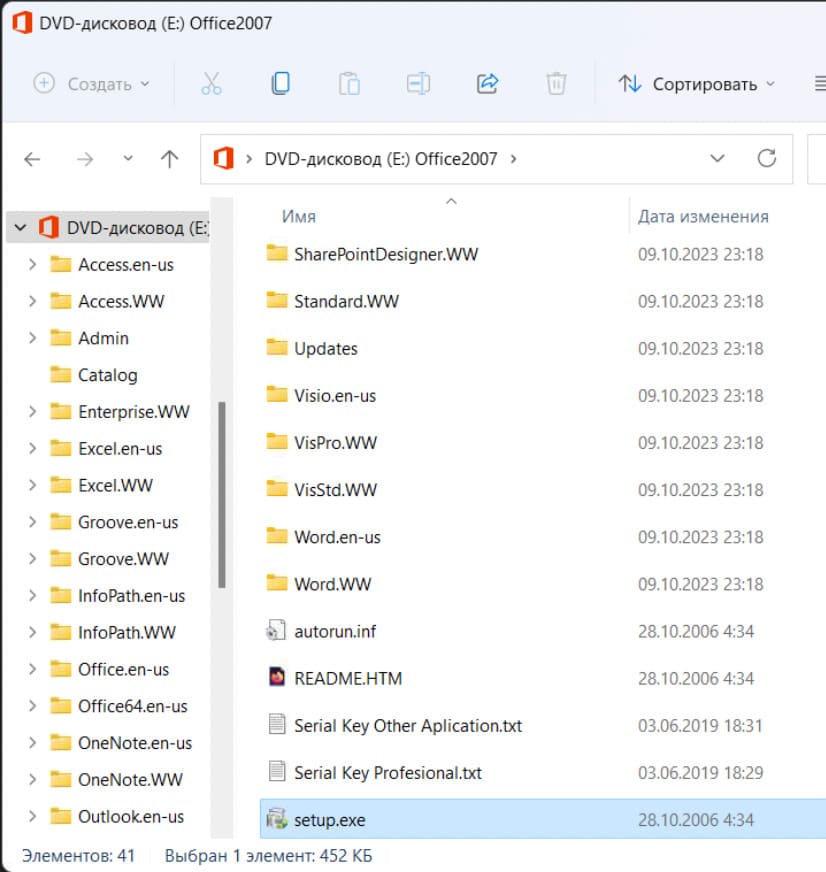Select Serial Key Profesional.txt file
The image size is (826, 872).
(387, 773)
